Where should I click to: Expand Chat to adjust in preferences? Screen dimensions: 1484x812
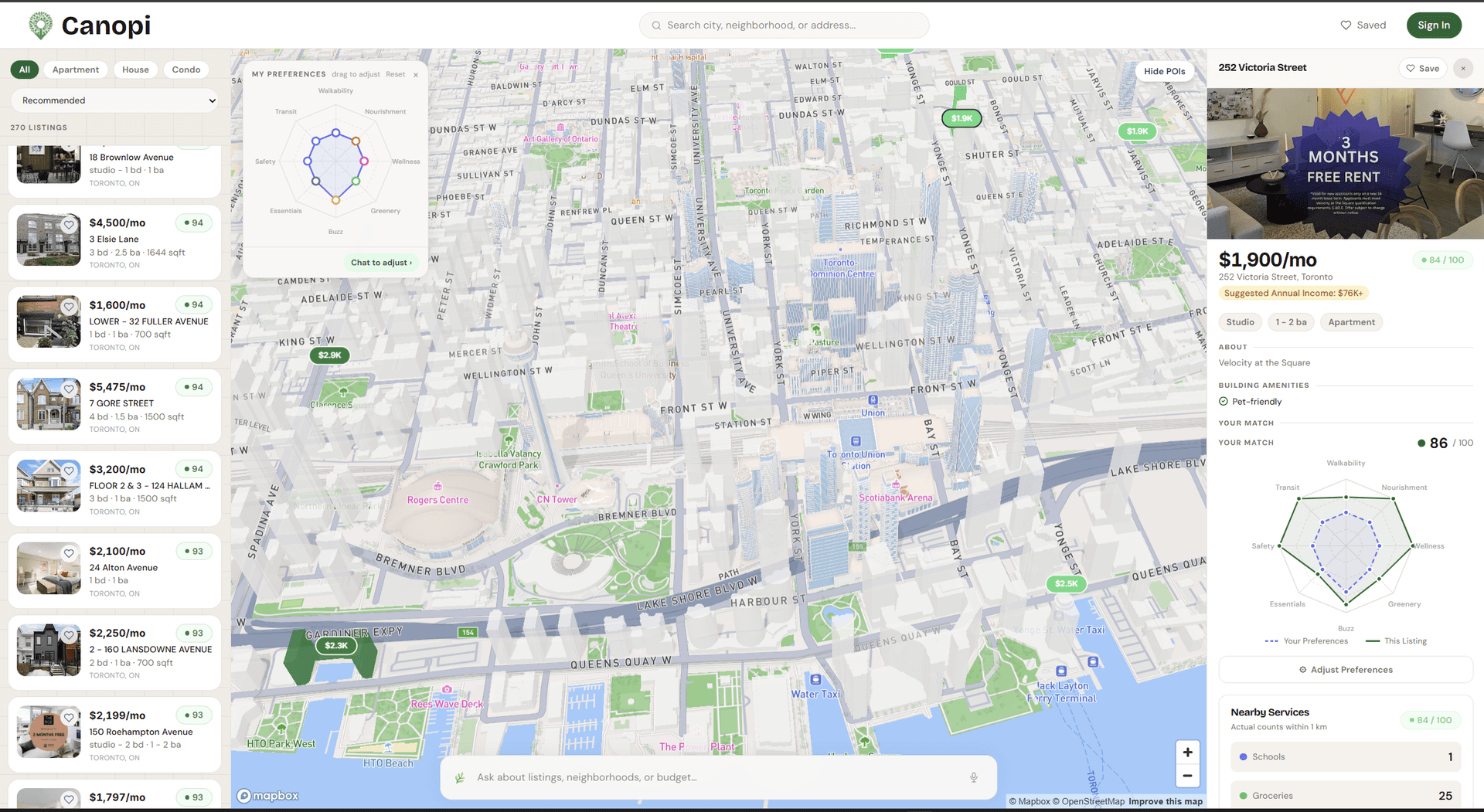(381, 263)
